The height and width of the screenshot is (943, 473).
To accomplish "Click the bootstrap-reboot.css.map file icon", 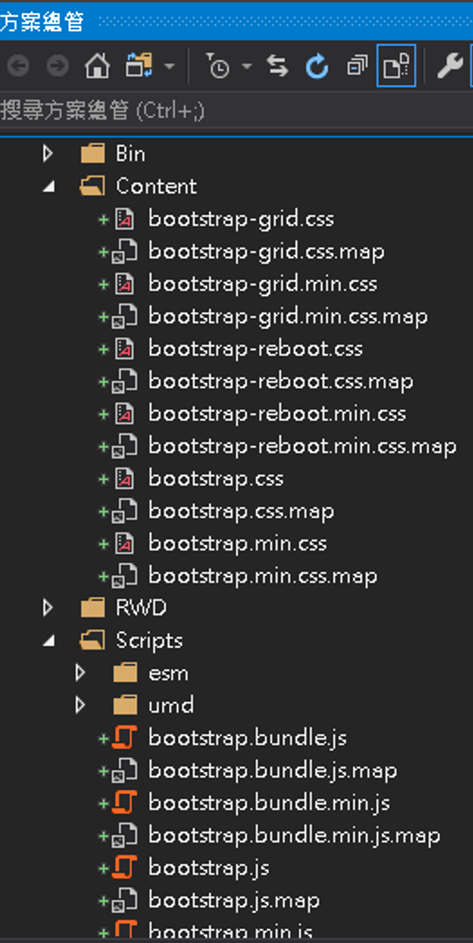I will pos(124,381).
